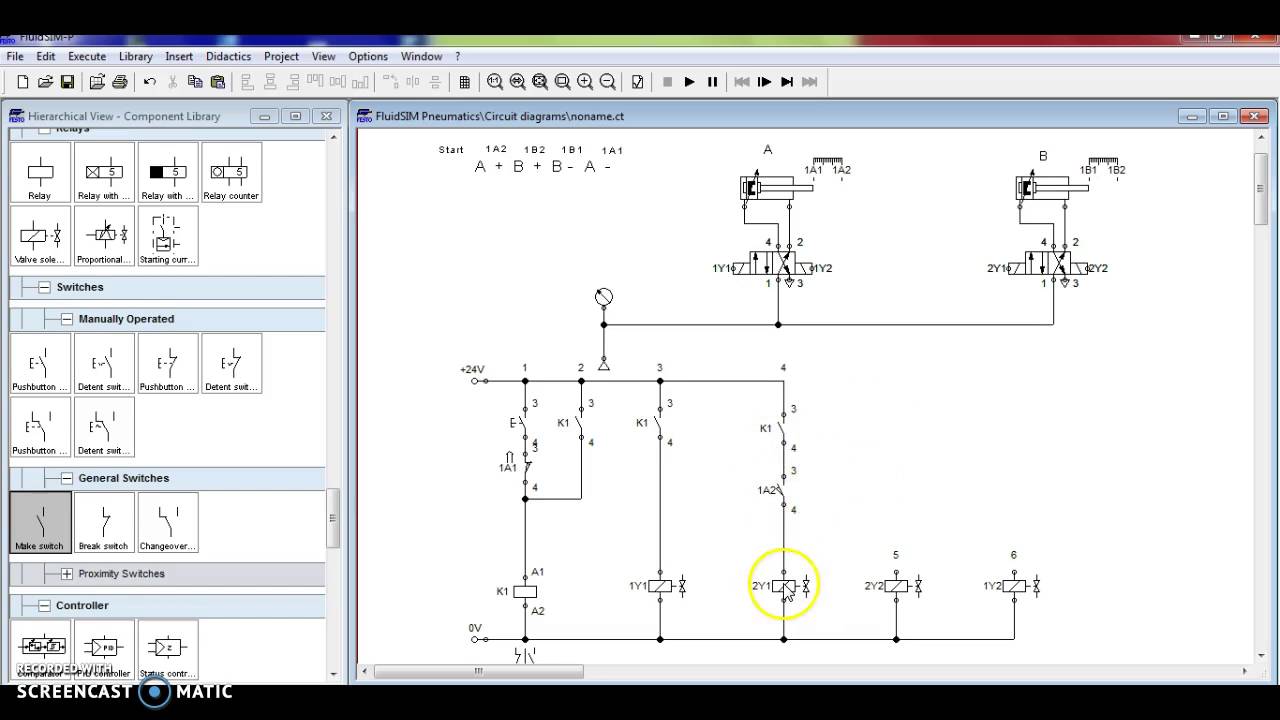Click the Copy toolbar icon
This screenshot has width=1280, height=720.
(x=195, y=82)
